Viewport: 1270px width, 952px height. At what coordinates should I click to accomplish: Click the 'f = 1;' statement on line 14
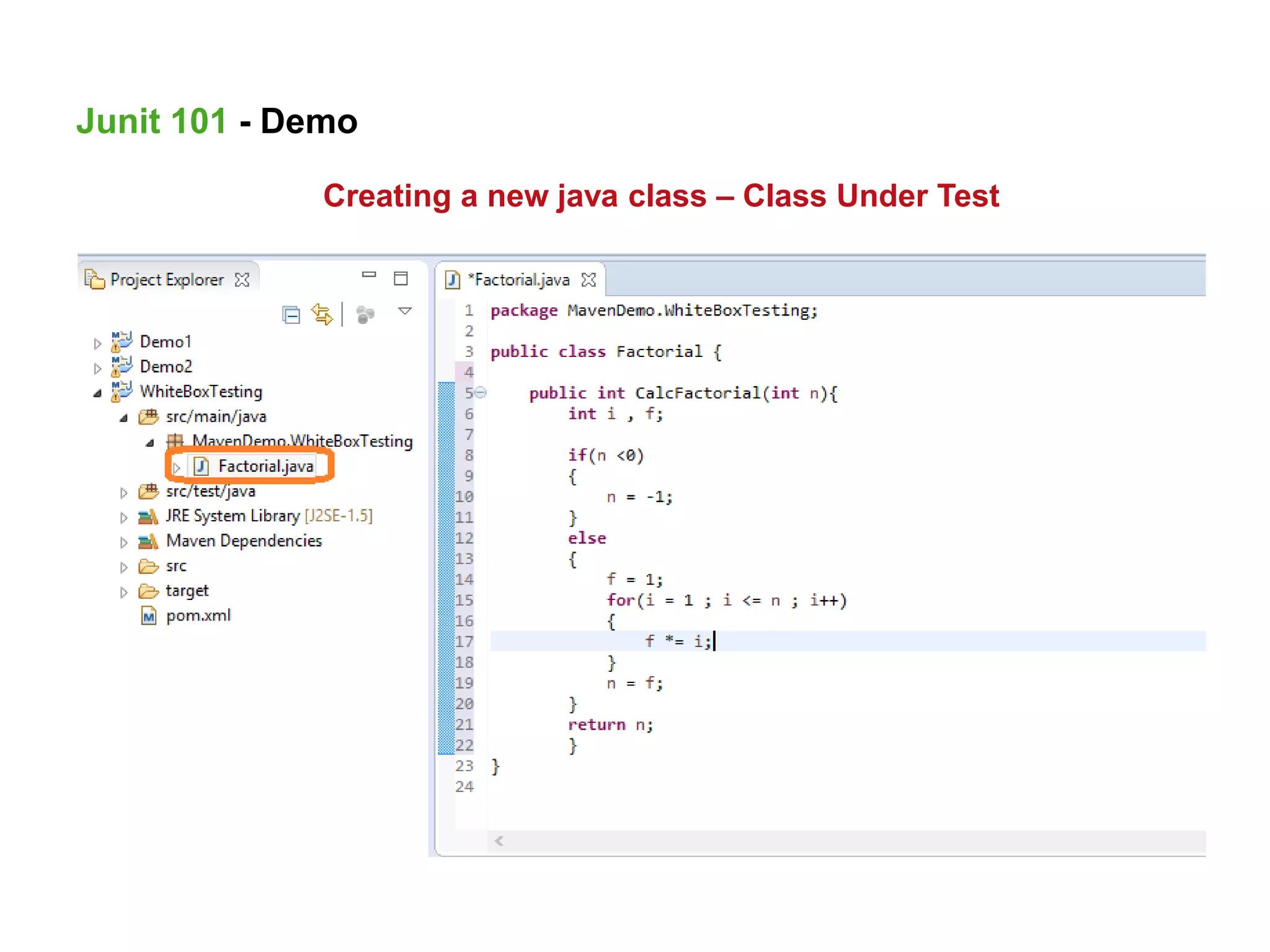(x=635, y=580)
